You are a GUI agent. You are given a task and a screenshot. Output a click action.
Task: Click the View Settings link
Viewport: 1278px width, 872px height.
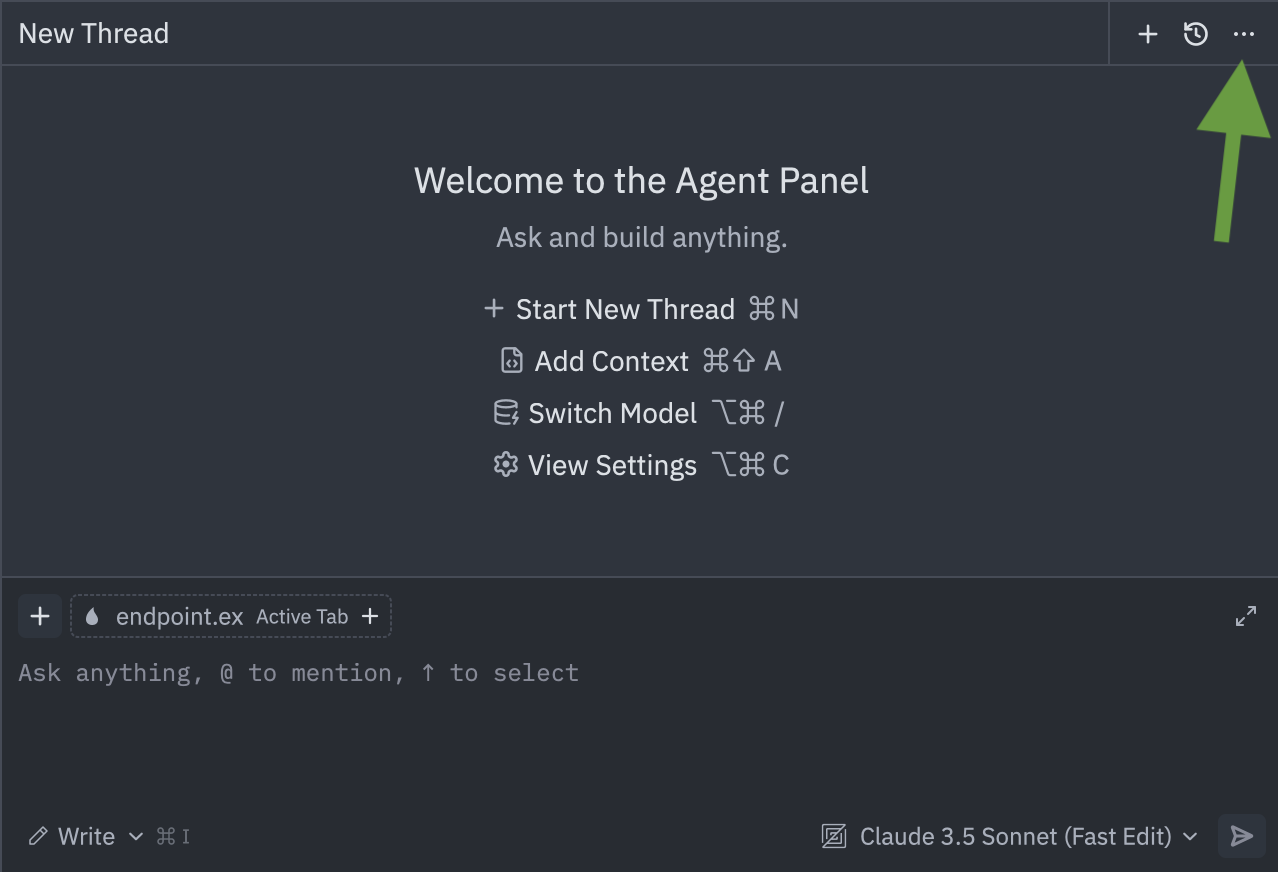612,464
